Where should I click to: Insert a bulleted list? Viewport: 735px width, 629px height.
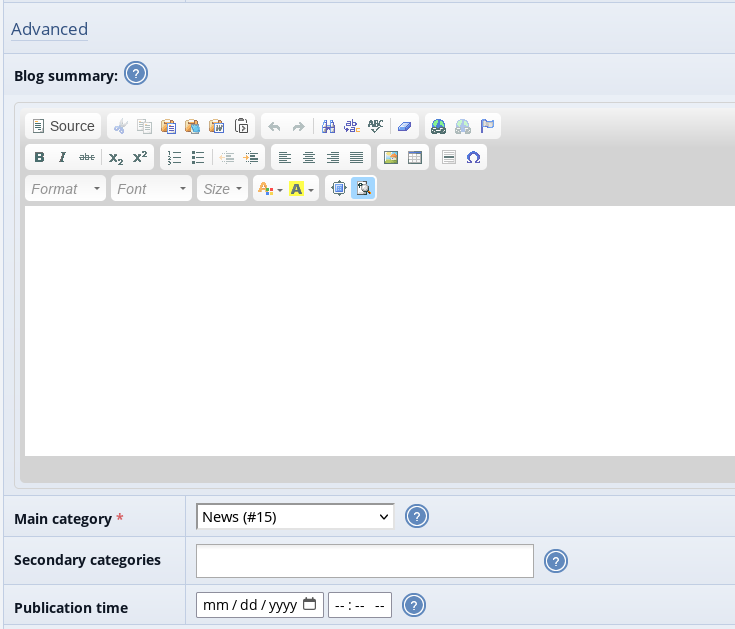198,157
